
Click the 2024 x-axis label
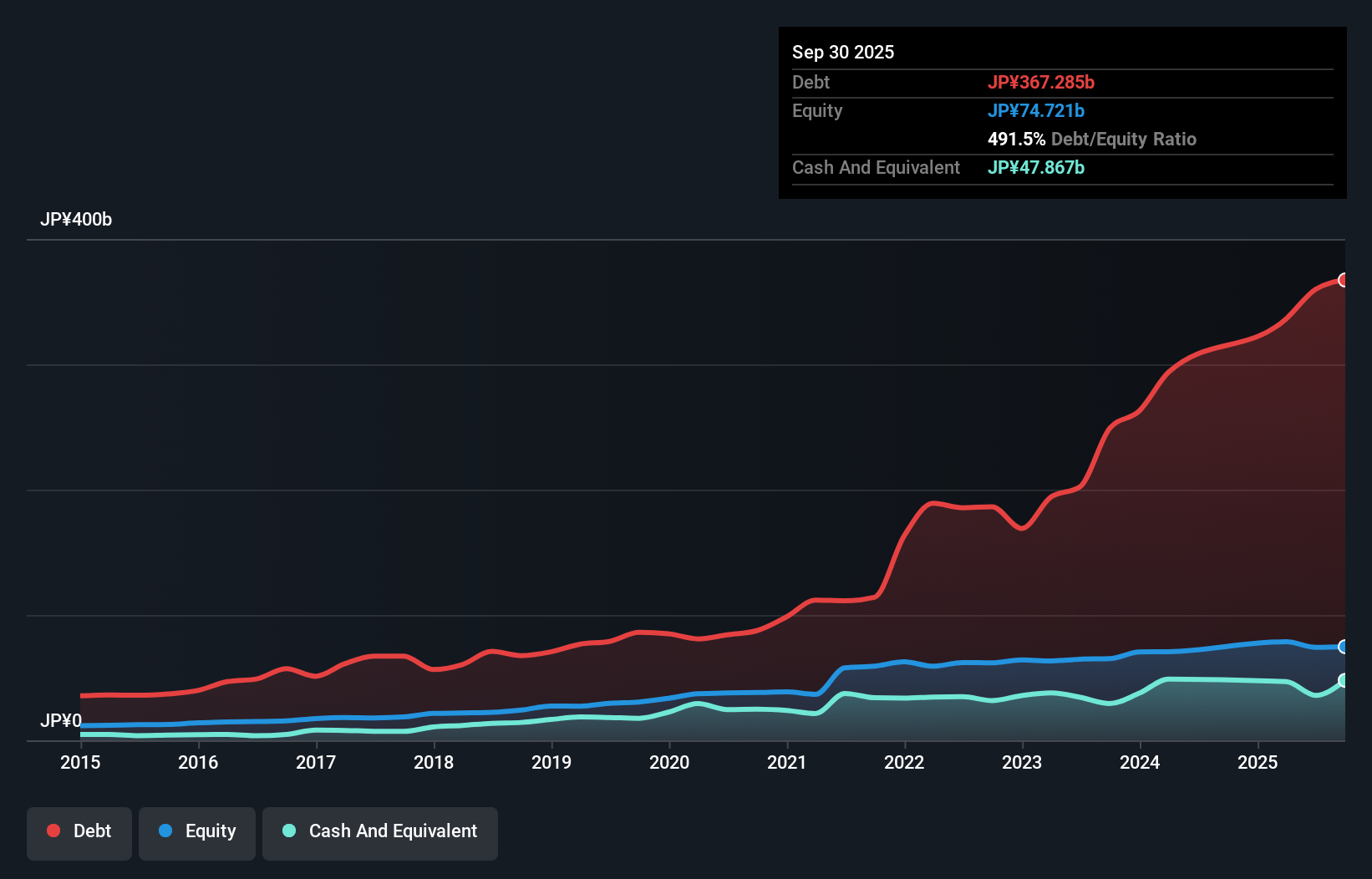(1140, 762)
